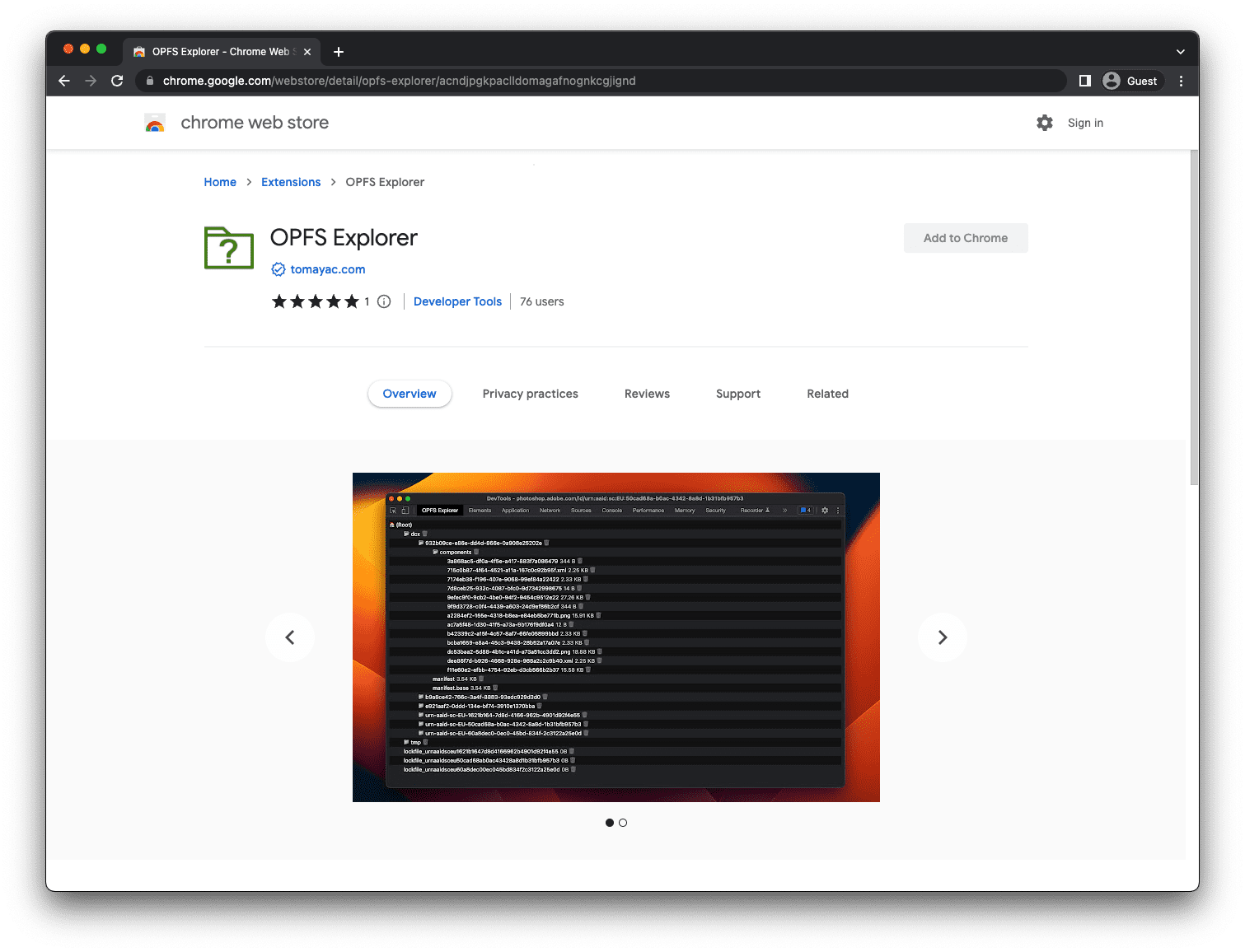Viewport: 1245px width, 952px height.
Task: Click the Add to Chrome button
Action: click(965, 238)
